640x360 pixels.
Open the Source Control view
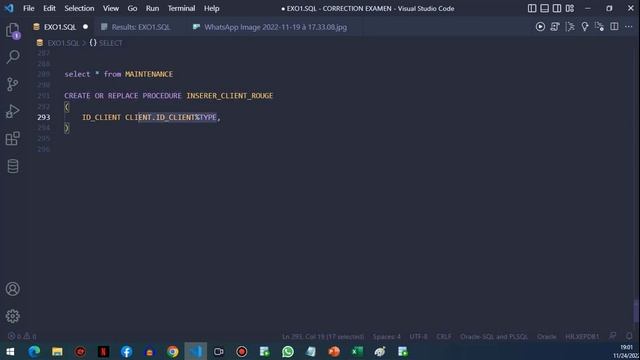(x=13, y=84)
